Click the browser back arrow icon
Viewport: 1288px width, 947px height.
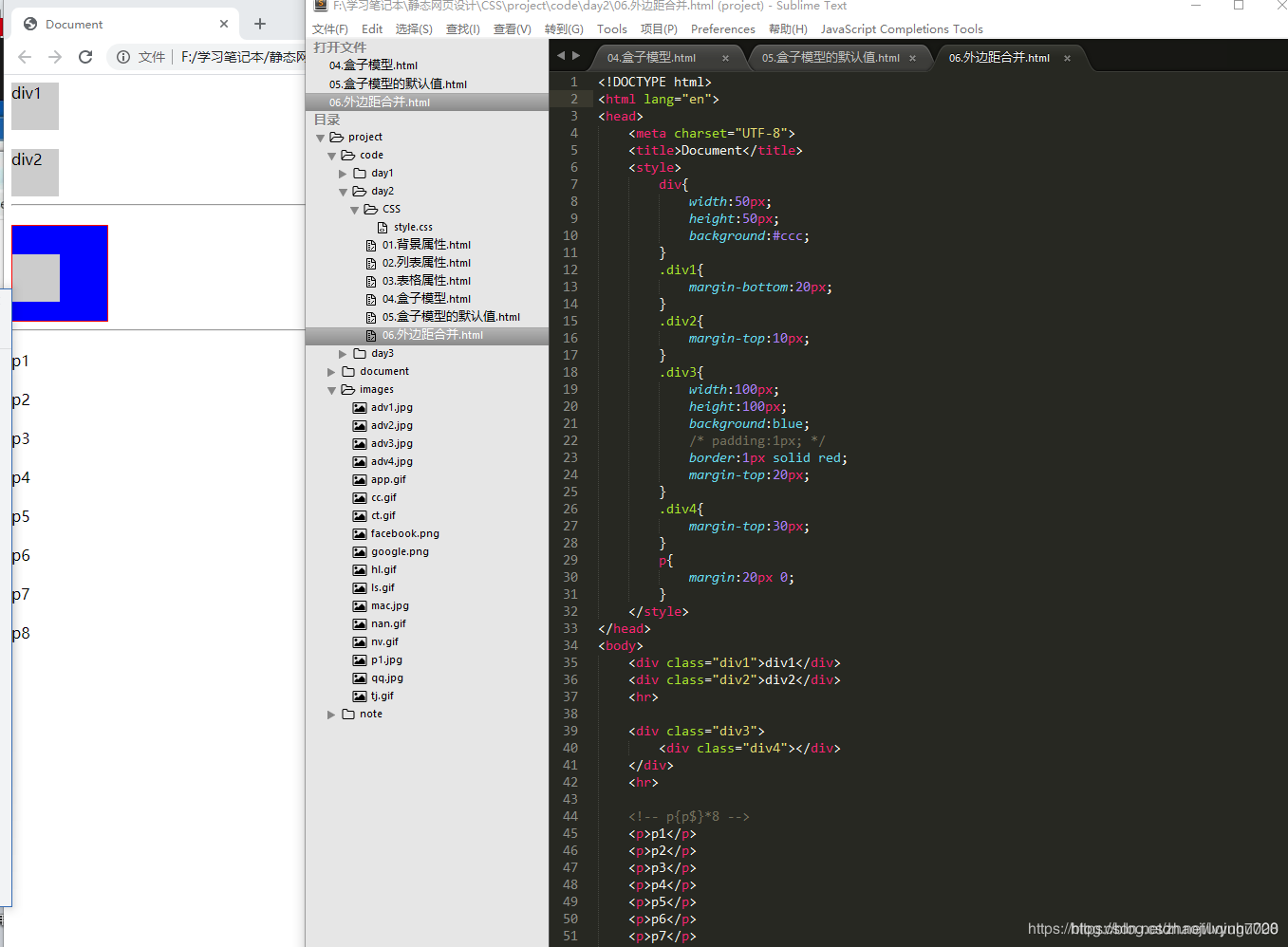(x=25, y=57)
